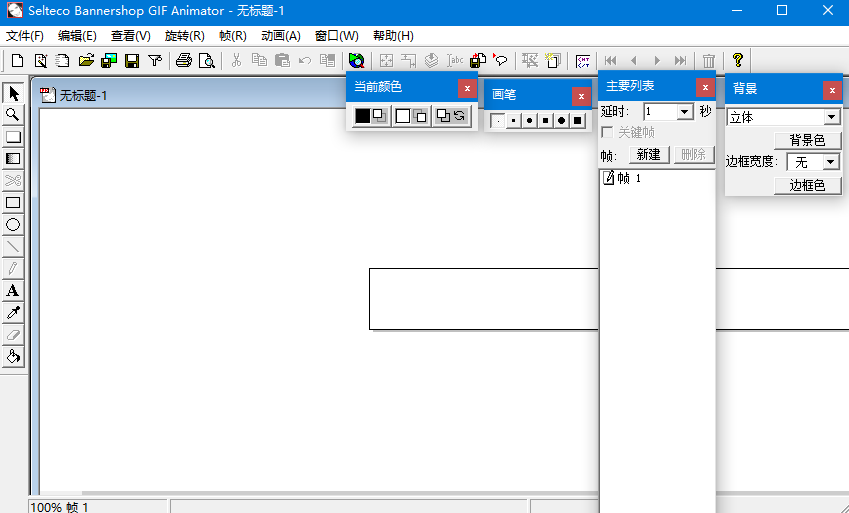This screenshot has height=513, width=849.
Task: Go to last frame toolbar button
Action: click(681, 60)
